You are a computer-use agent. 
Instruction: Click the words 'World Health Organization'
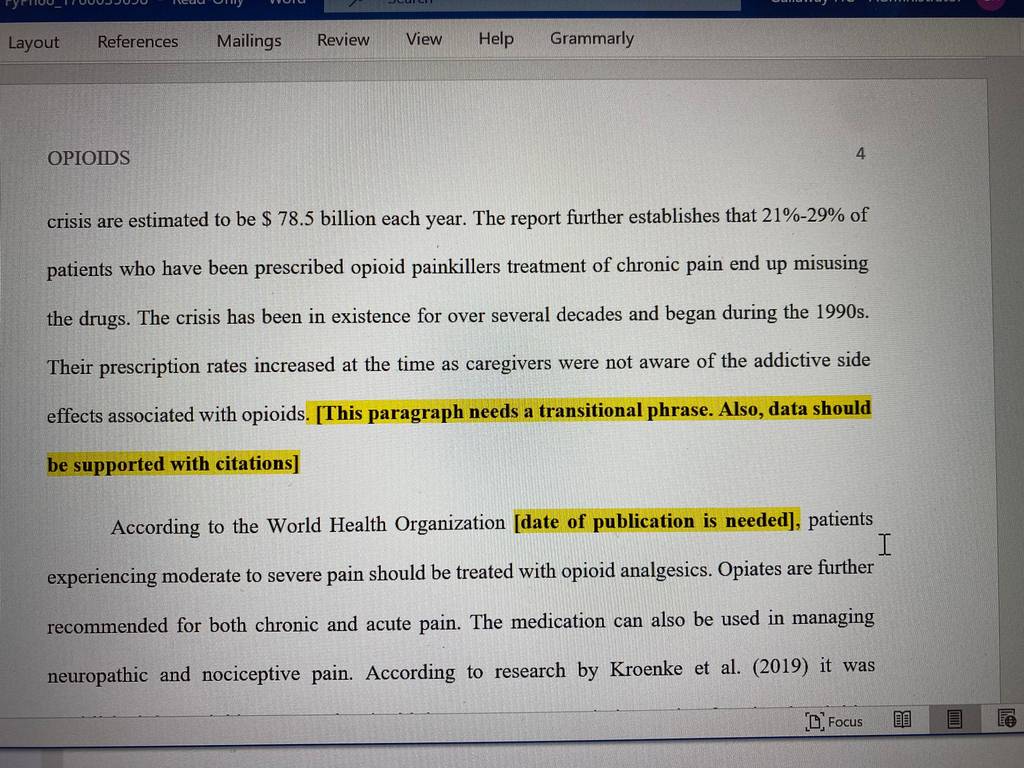(386, 524)
